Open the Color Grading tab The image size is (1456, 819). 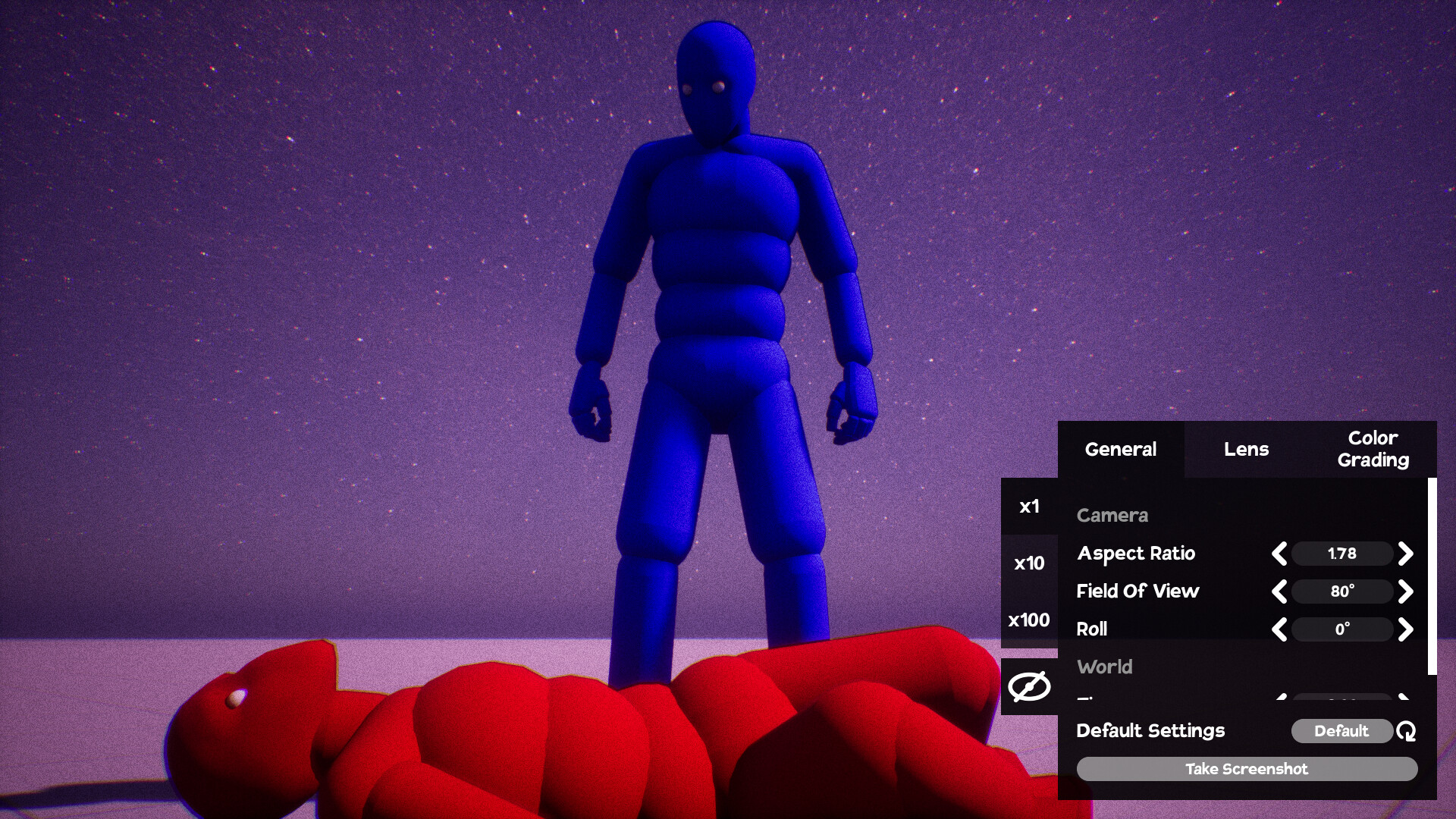coord(1373,449)
